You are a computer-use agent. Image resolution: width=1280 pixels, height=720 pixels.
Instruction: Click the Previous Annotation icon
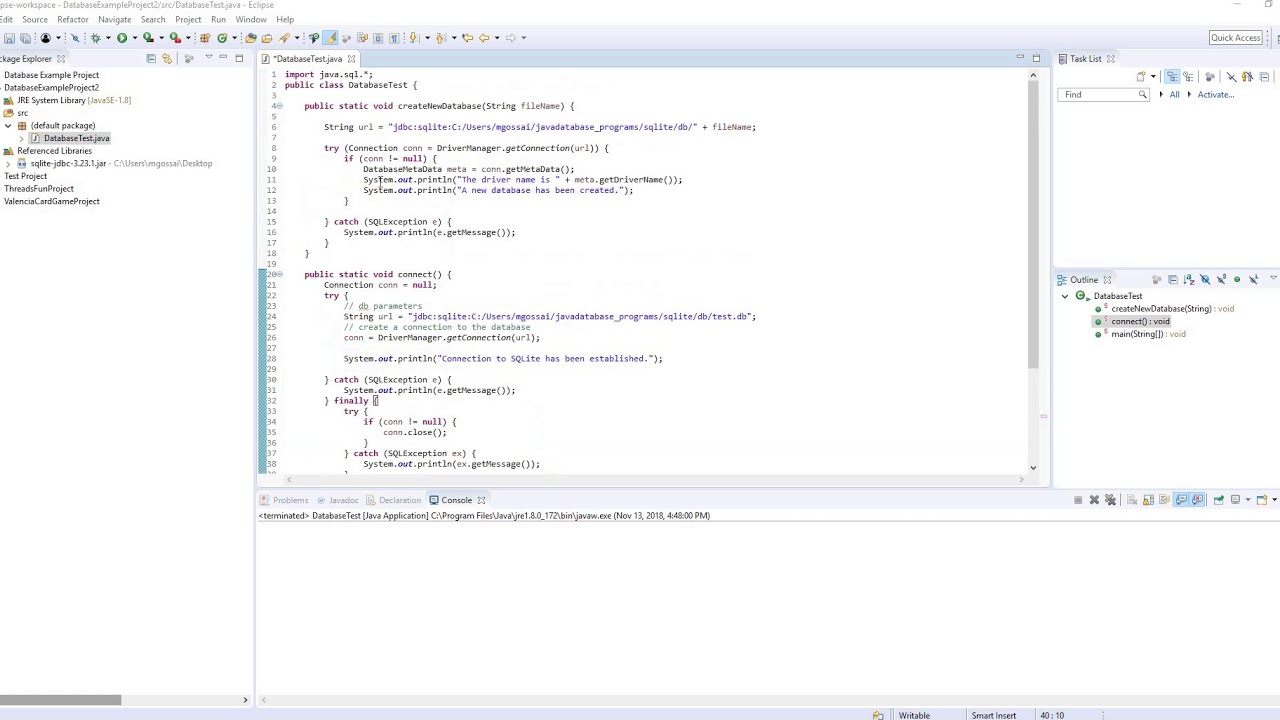click(440, 38)
